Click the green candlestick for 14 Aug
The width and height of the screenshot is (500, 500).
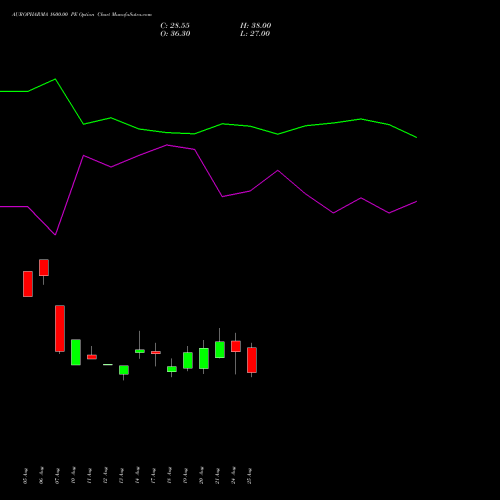(x=140, y=351)
